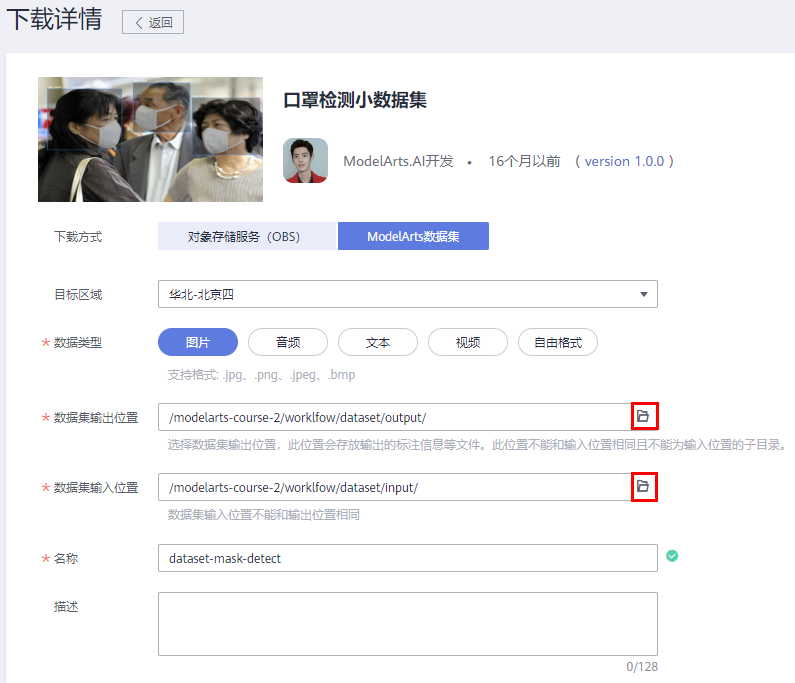Choose 文本 data type
The width and height of the screenshot is (795, 683).
tap(378, 342)
